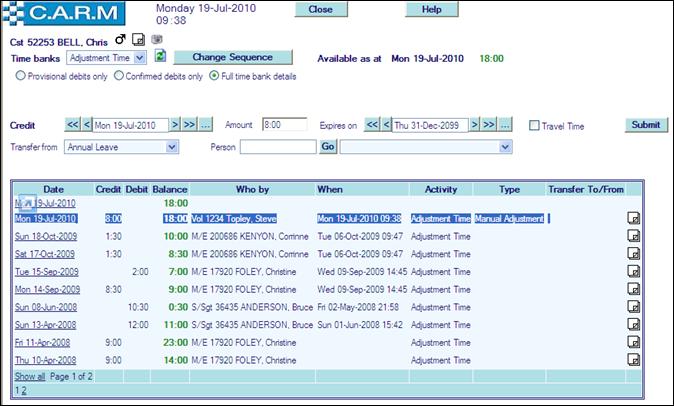Viewport: 674px width, 406px height.
Task: Expand the empty dropdown beside Go
Action: (505, 147)
